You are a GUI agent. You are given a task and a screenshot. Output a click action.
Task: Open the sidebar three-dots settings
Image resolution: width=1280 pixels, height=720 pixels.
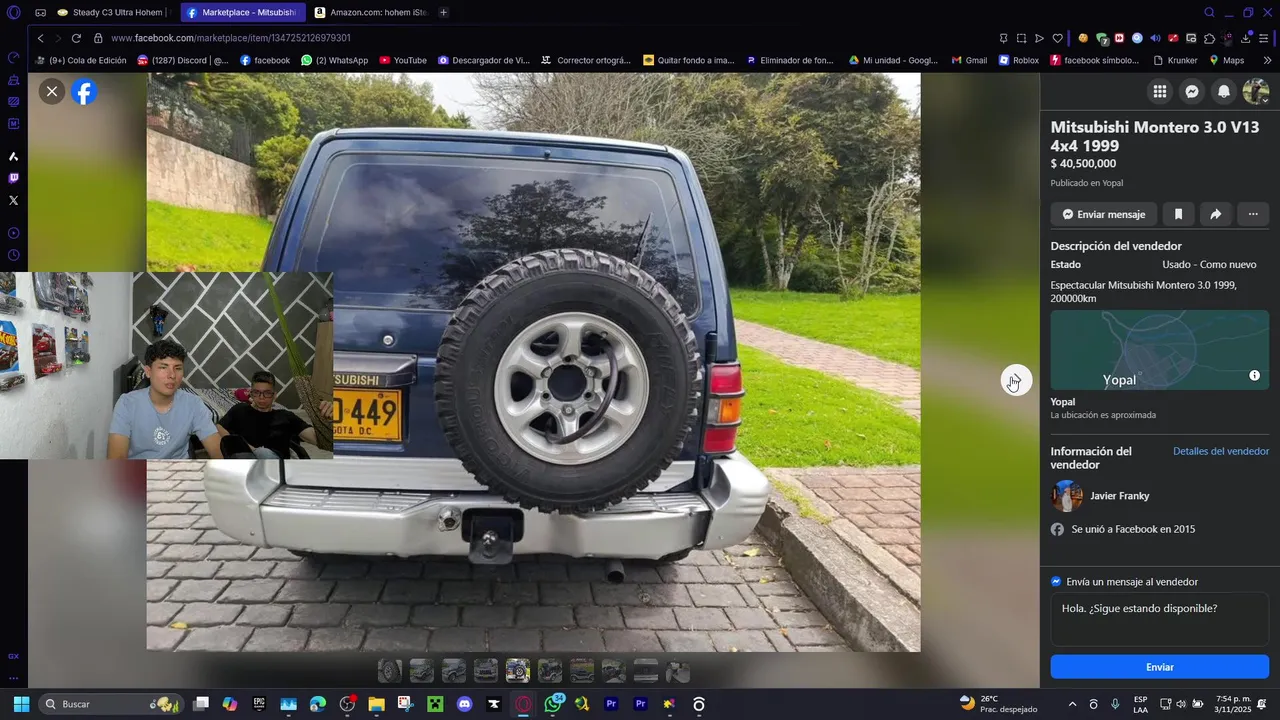(13, 678)
